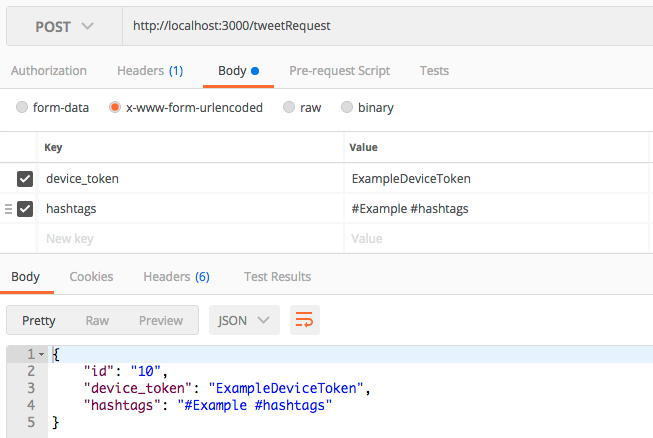653x438 pixels.
Task: Click the drag handle beside hashtags row
Action: (x=8, y=209)
